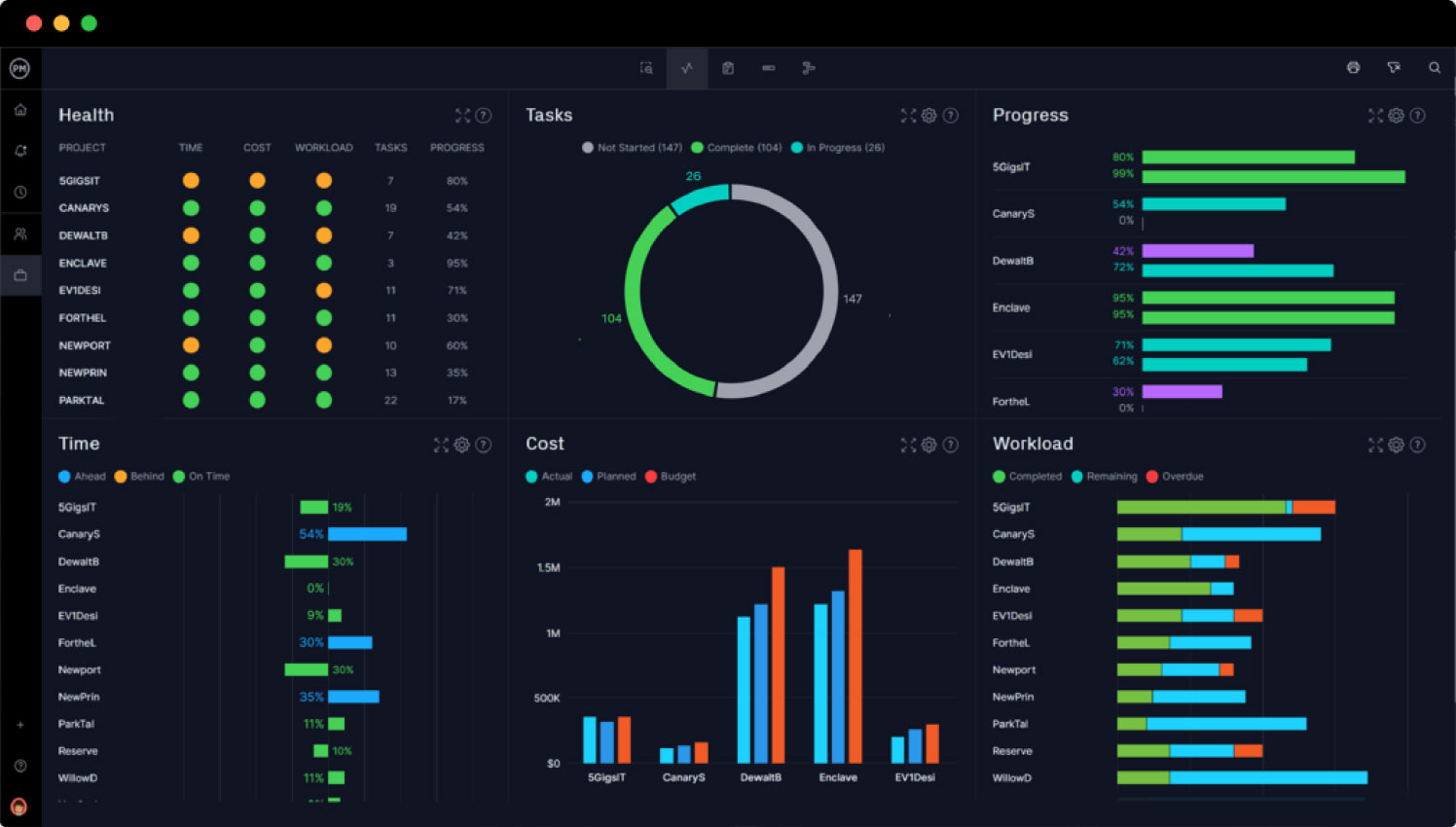Select the portfolio briefcase icon in sidebar
1456x827 pixels.
(21, 273)
